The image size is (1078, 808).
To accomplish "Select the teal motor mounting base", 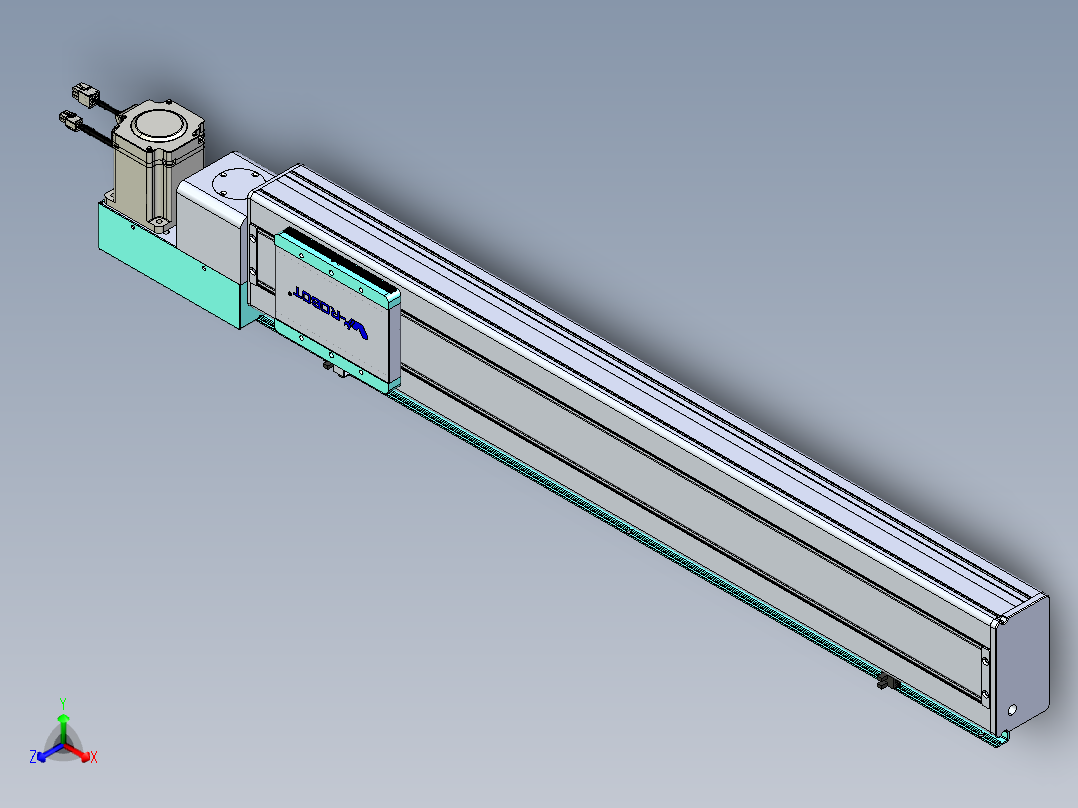I will 170,267.
